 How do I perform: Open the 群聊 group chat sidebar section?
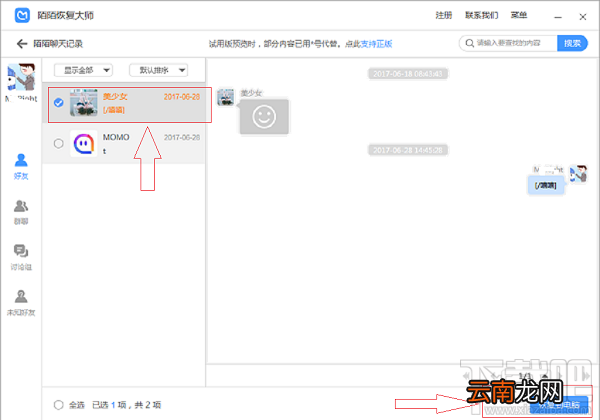21,212
